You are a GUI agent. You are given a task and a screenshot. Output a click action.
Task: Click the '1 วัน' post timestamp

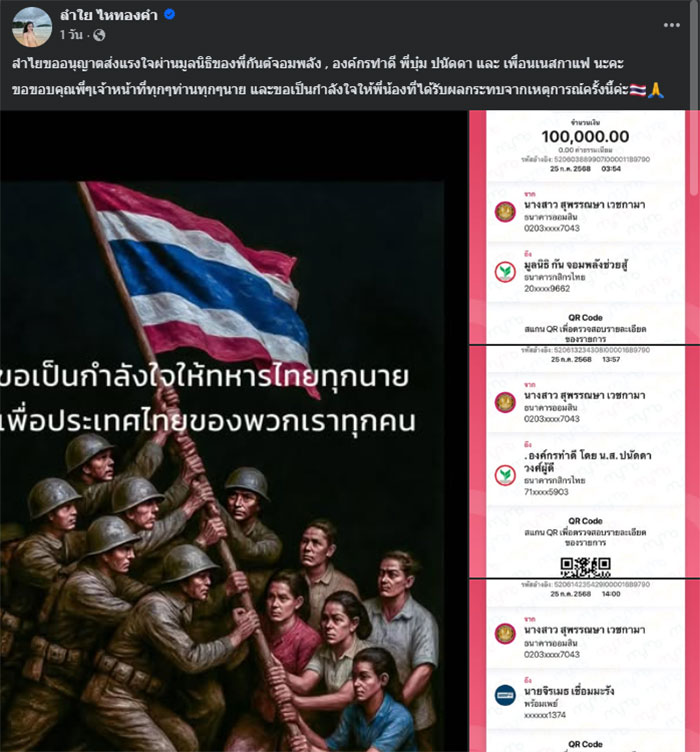71,35
